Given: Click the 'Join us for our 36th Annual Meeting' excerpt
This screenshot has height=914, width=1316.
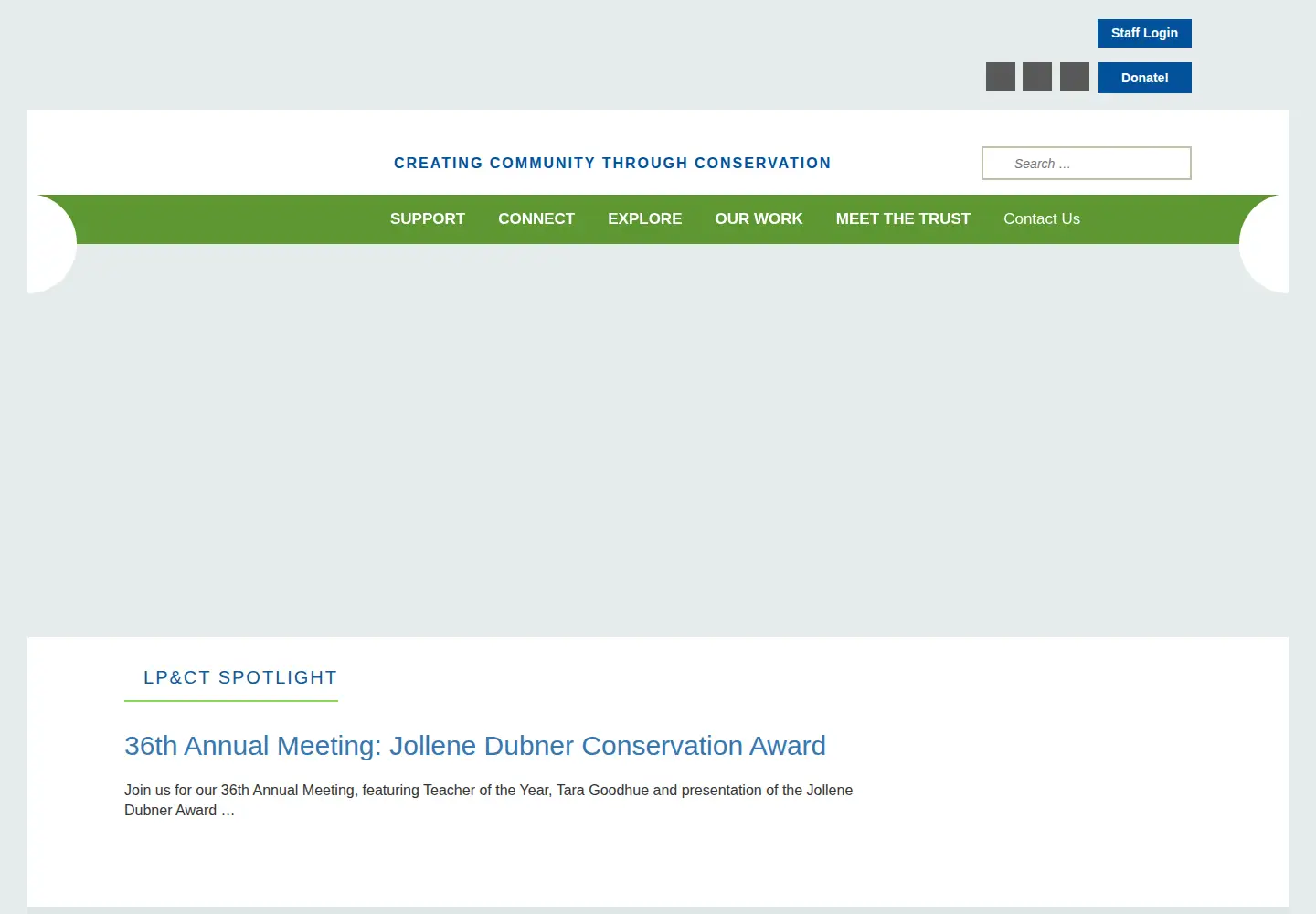Looking at the screenshot, I should [489, 800].
